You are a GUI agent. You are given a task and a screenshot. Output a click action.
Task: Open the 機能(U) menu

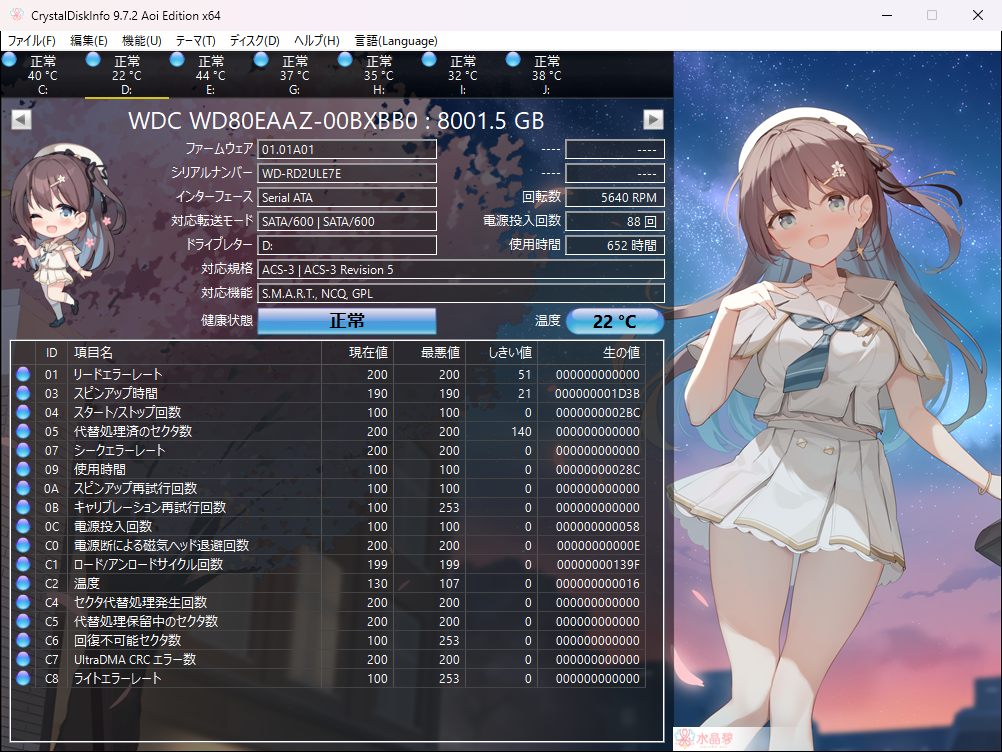(x=141, y=41)
